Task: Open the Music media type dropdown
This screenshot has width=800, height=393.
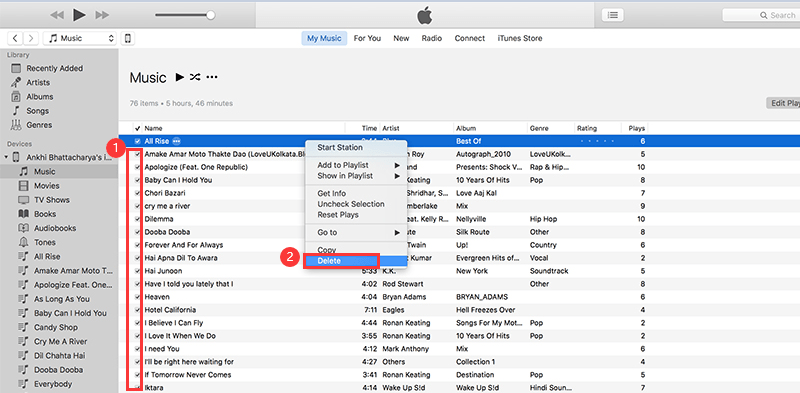Action: tap(80, 38)
